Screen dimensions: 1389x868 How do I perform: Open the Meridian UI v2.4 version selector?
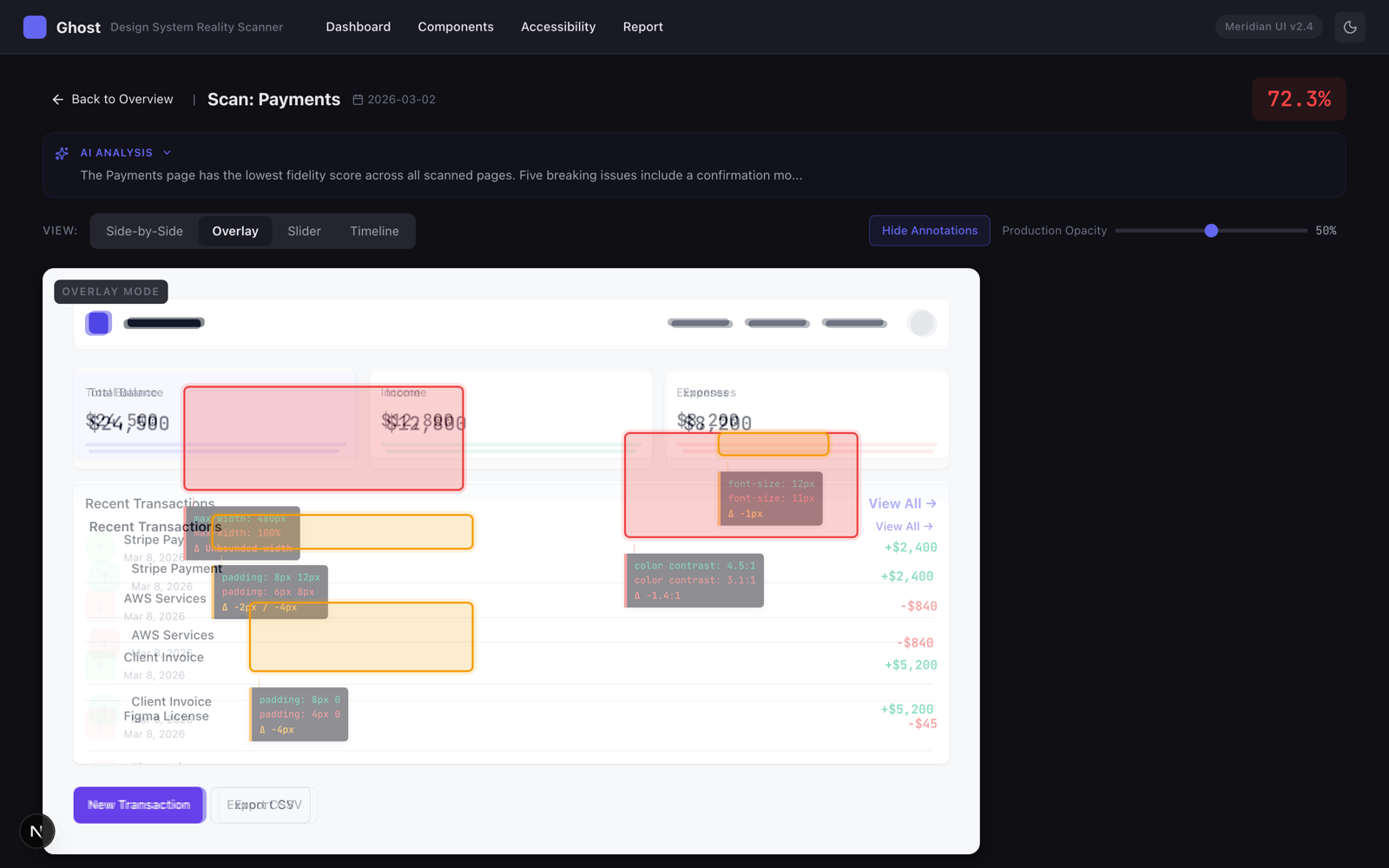(x=1268, y=27)
